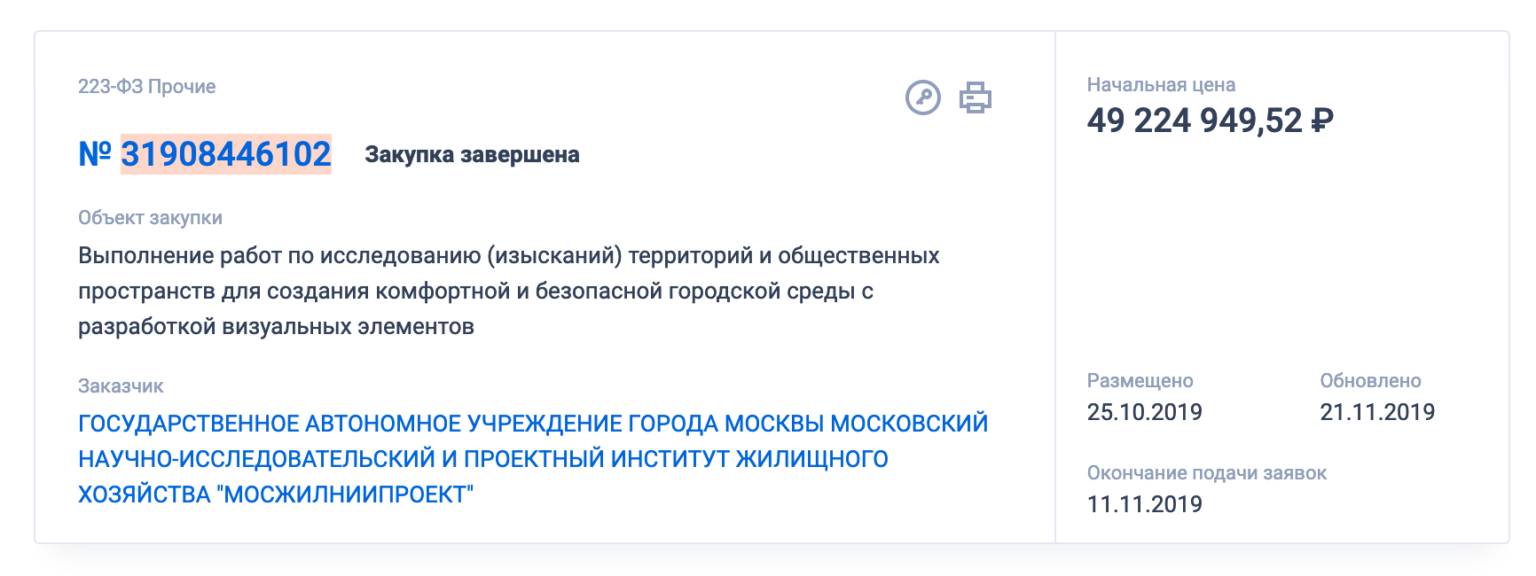The image size is (1536, 576).
Task: Select the Объект закупки heading
Action: coord(150,218)
